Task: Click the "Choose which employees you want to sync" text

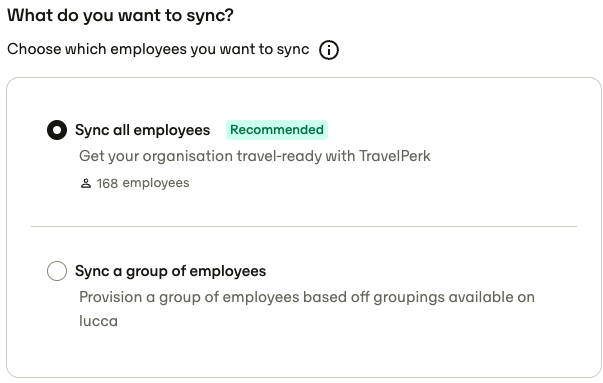Action: pyautogui.click(x=158, y=49)
